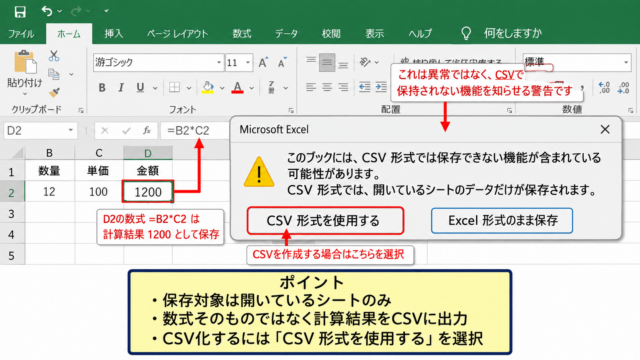The width and height of the screenshot is (640, 360).
Task: Click cell C2 containing 100
Action: click(x=98, y=191)
